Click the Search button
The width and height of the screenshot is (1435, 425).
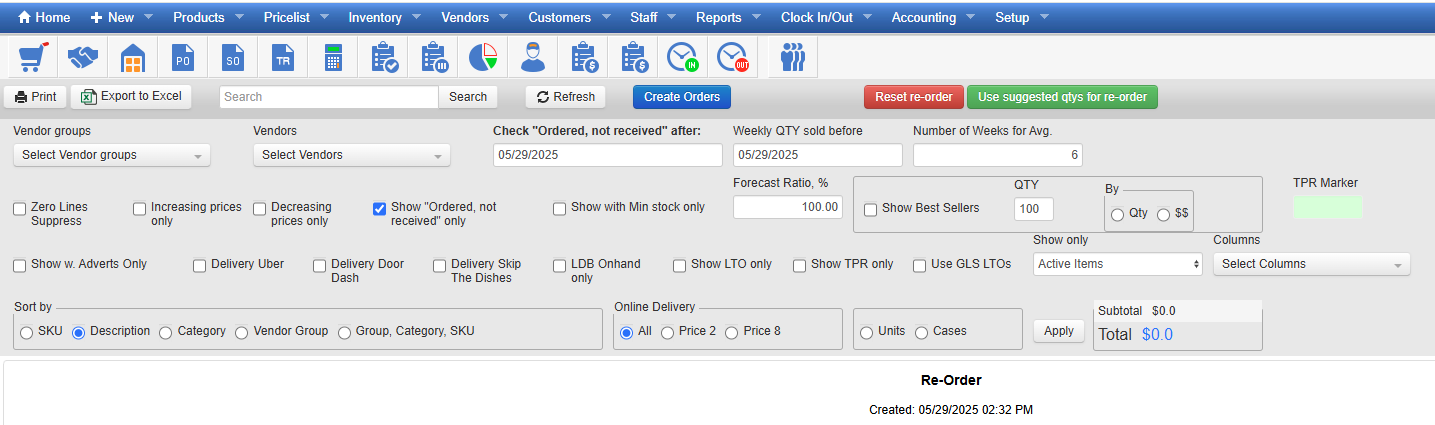click(468, 97)
